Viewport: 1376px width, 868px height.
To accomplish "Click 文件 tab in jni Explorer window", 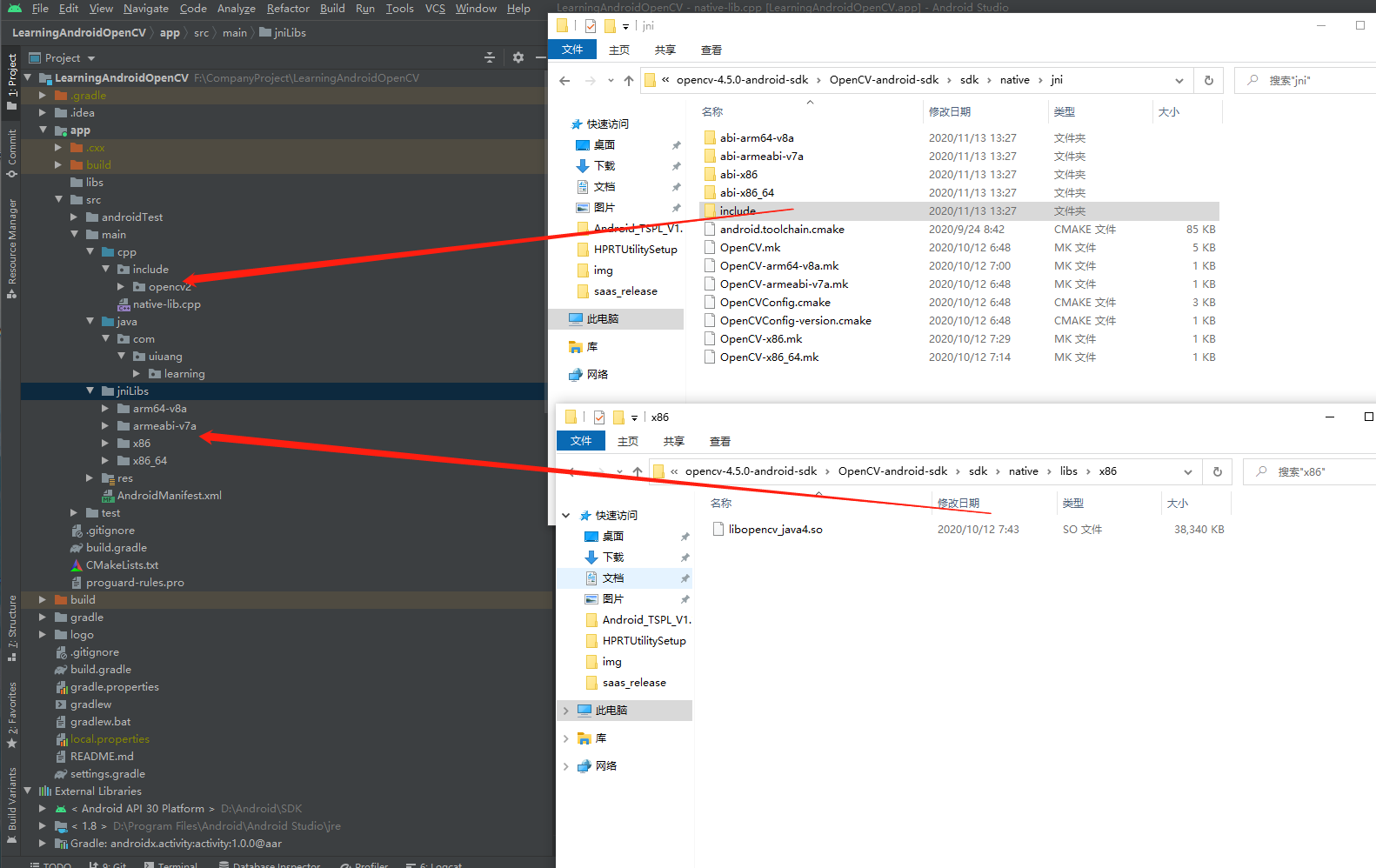I will 572,50.
